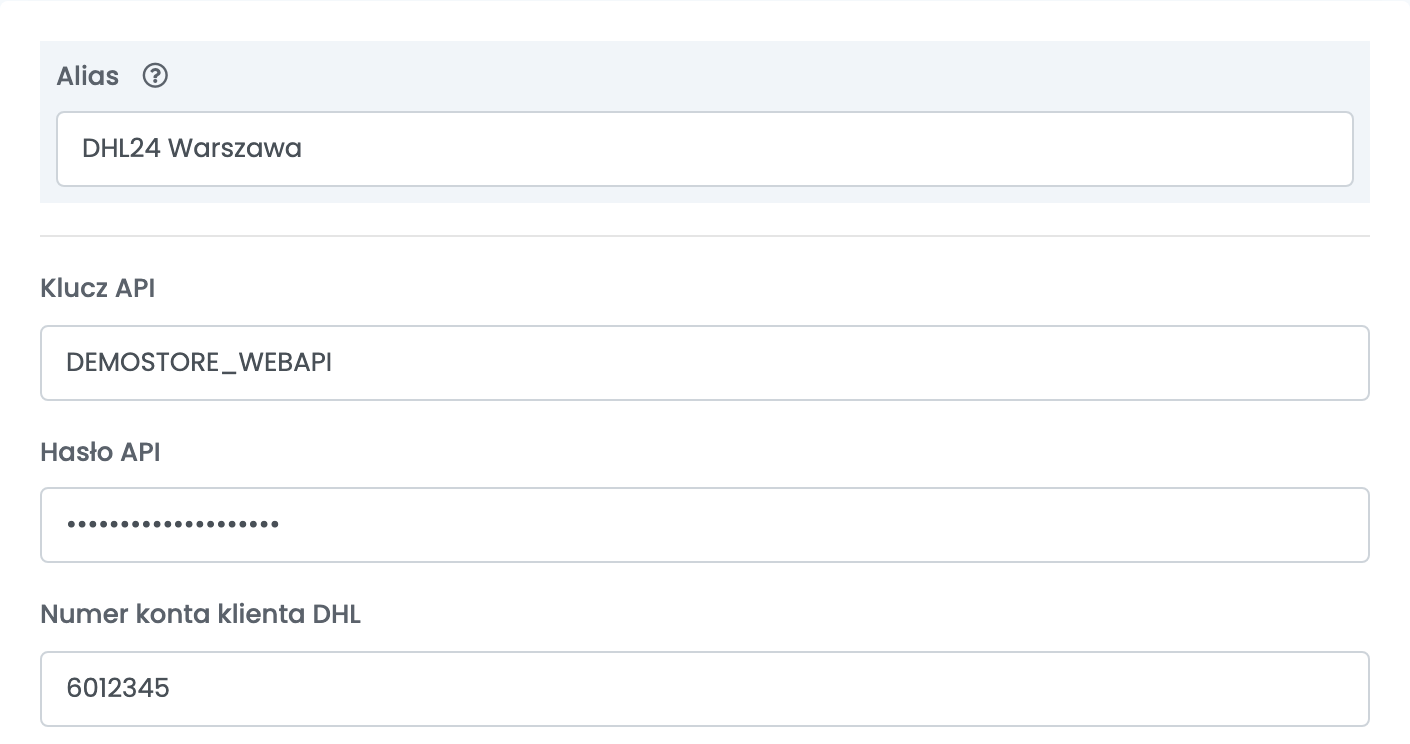This screenshot has width=1410, height=744.
Task: Click blank space inside account number field
Action: point(770,689)
